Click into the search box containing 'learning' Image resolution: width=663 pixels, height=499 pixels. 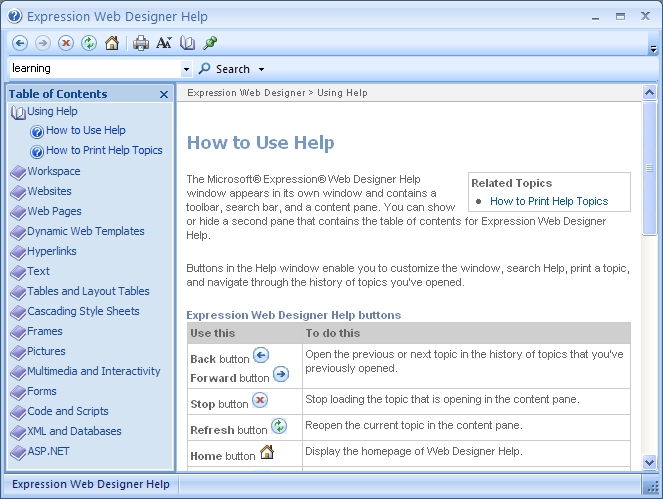(95, 69)
